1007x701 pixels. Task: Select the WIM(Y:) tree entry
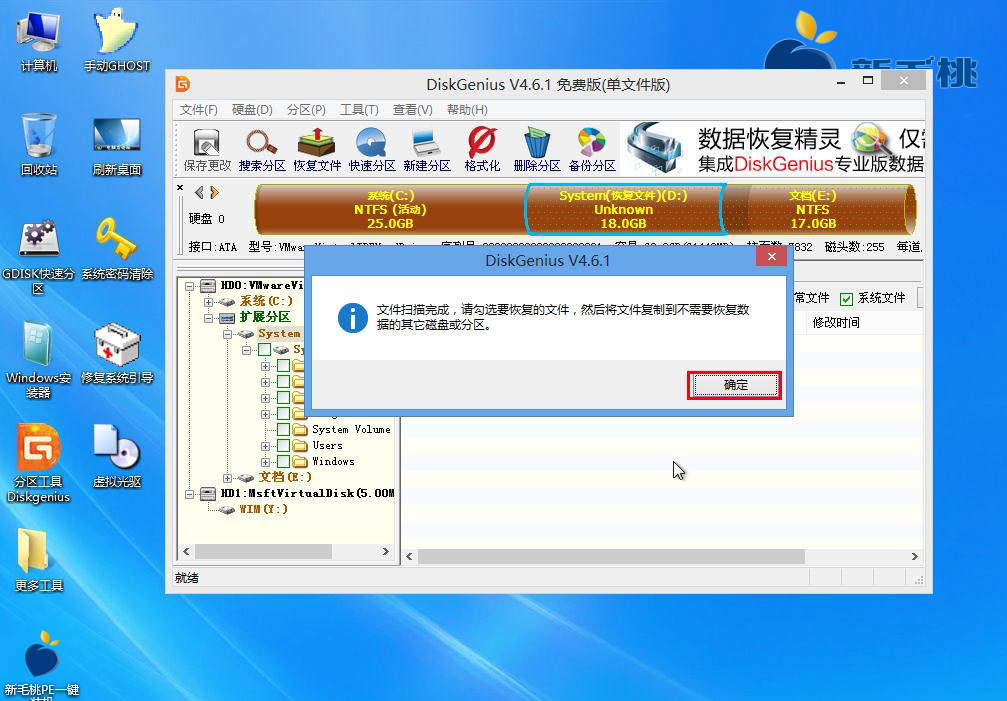coord(263,509)
